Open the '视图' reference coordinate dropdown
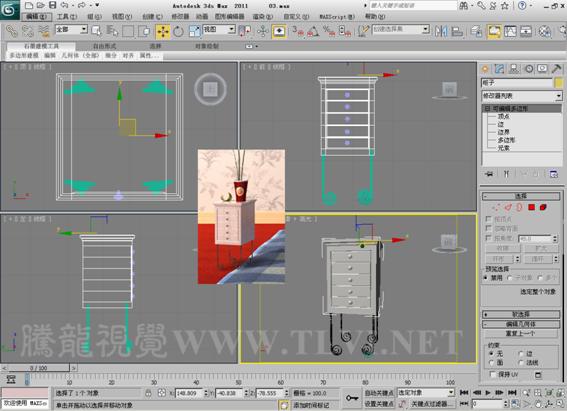This screenshot has height=411, width=567. pos(219,29)
